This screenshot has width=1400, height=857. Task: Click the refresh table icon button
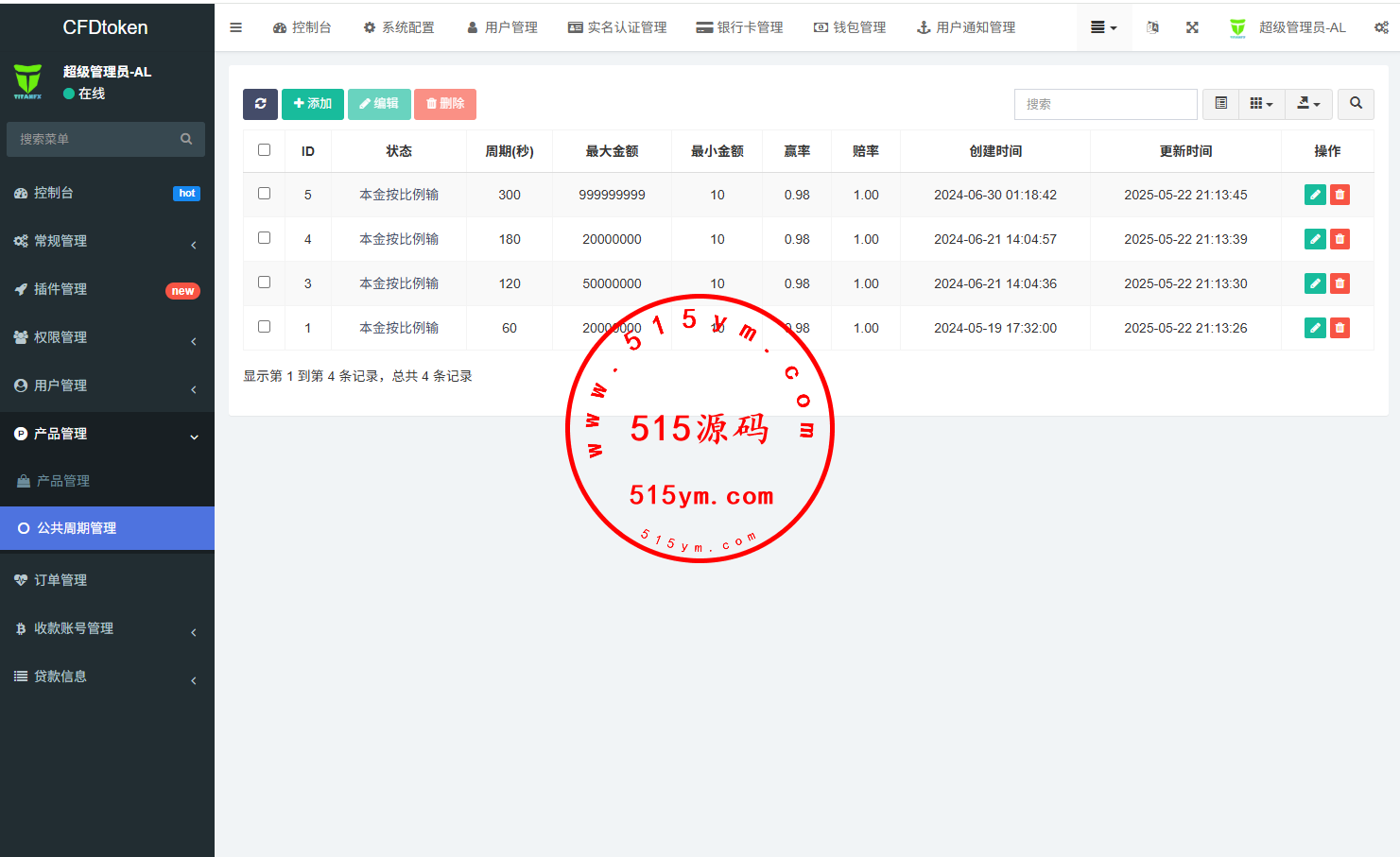(x=260, y=104)
